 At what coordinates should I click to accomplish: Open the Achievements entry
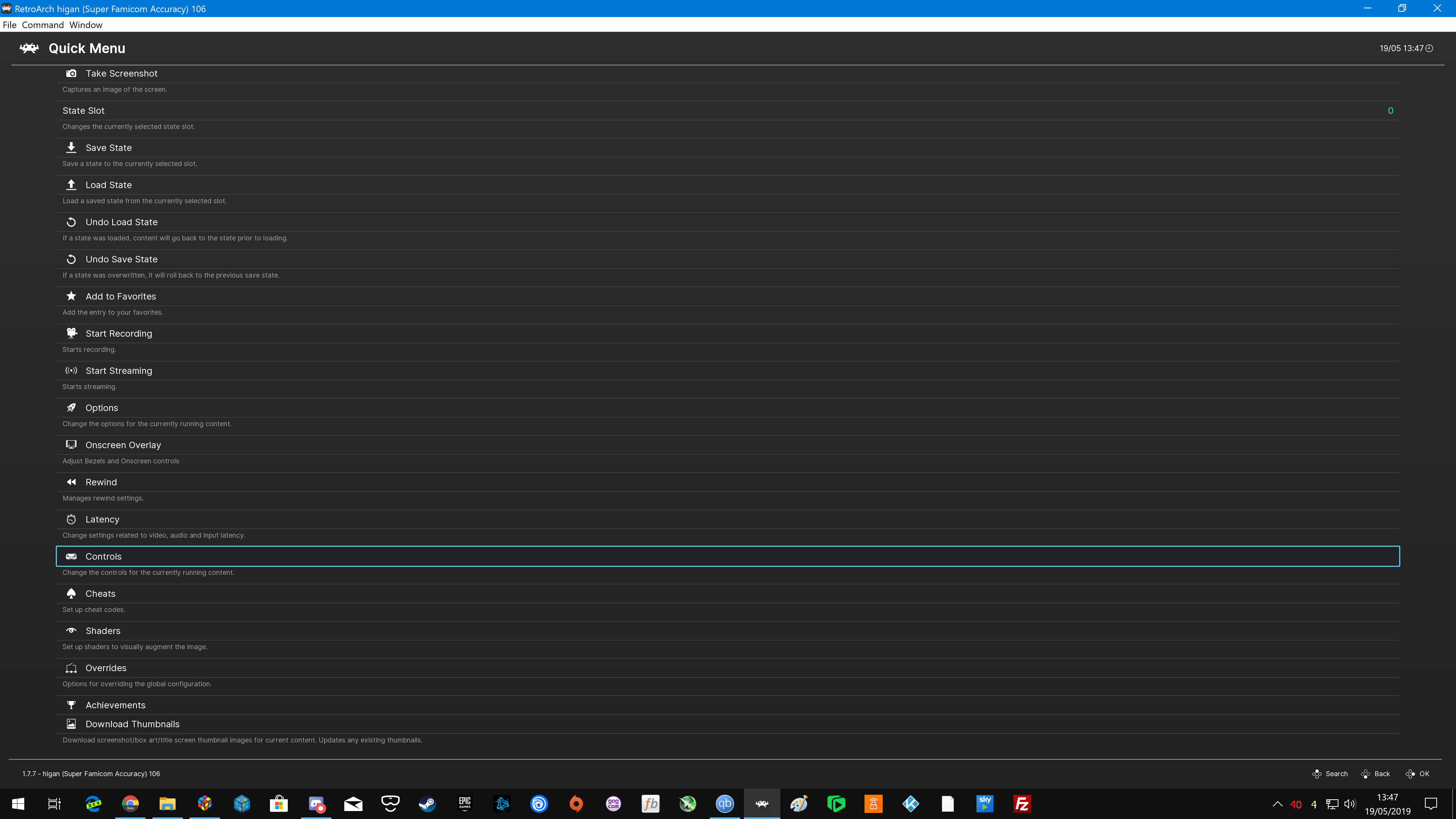(x=728, y=705)
